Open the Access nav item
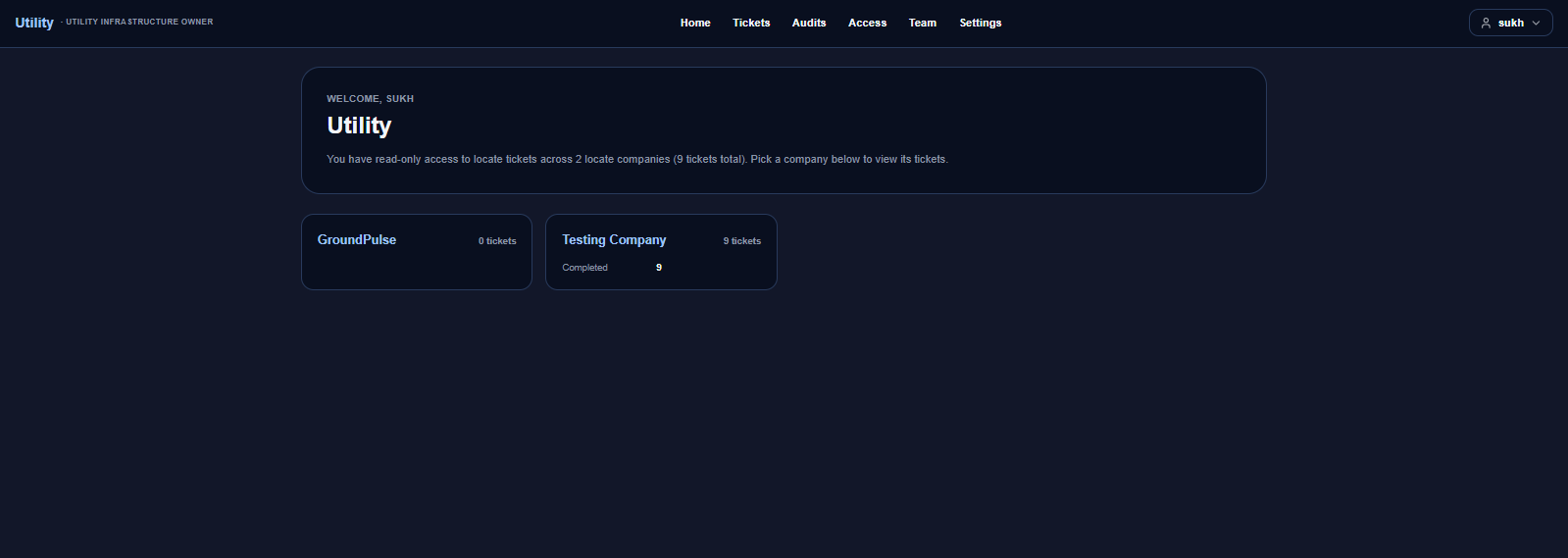 [x=867, y=23]
